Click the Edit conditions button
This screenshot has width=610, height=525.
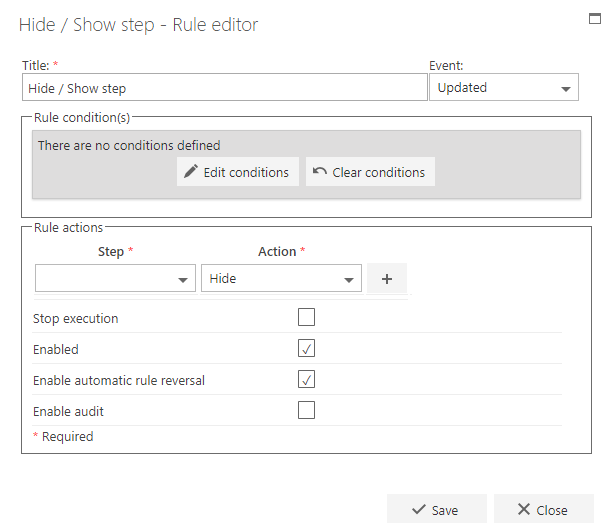[x=238, y=172]
